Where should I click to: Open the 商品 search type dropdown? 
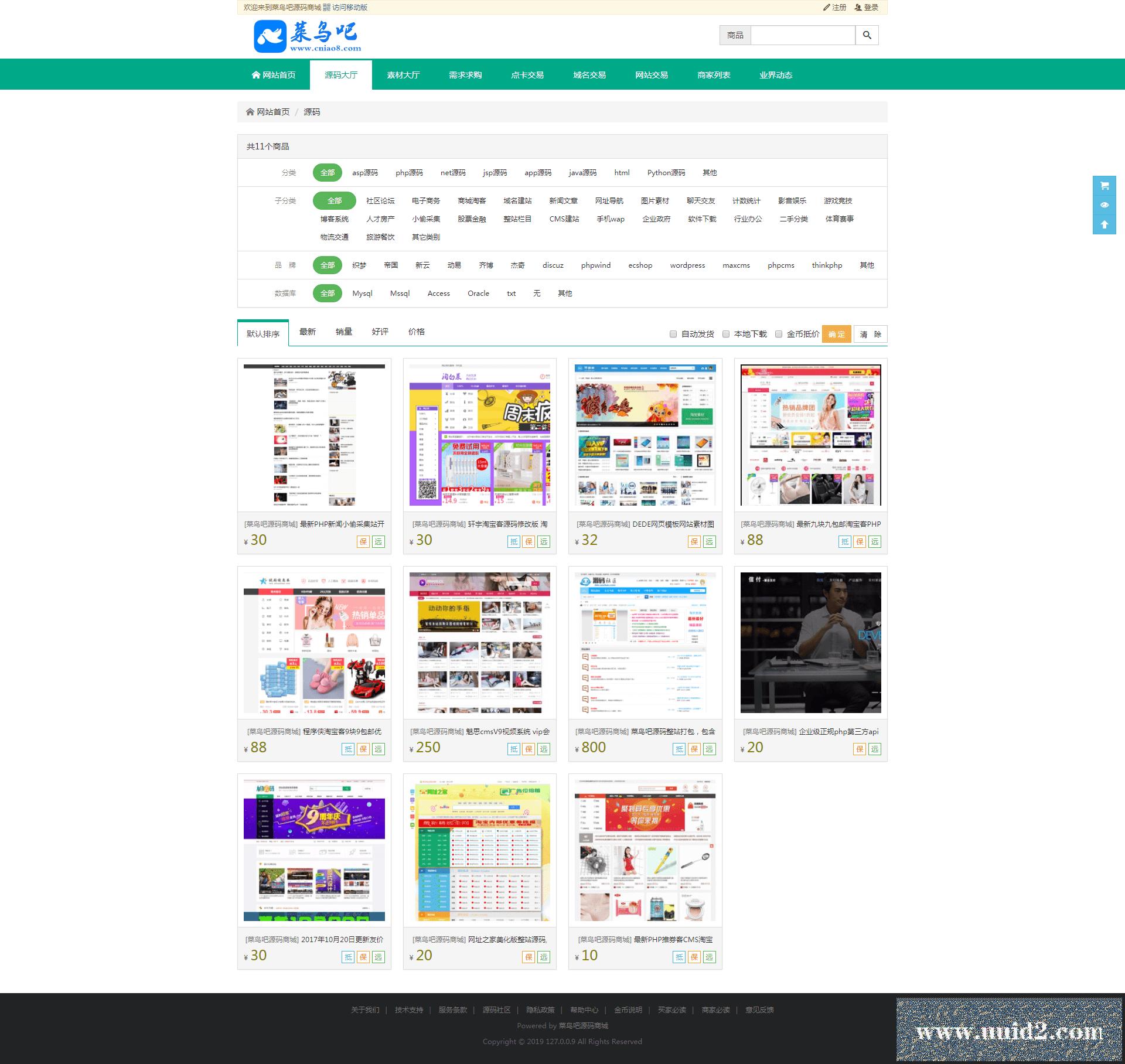point(735,35)
